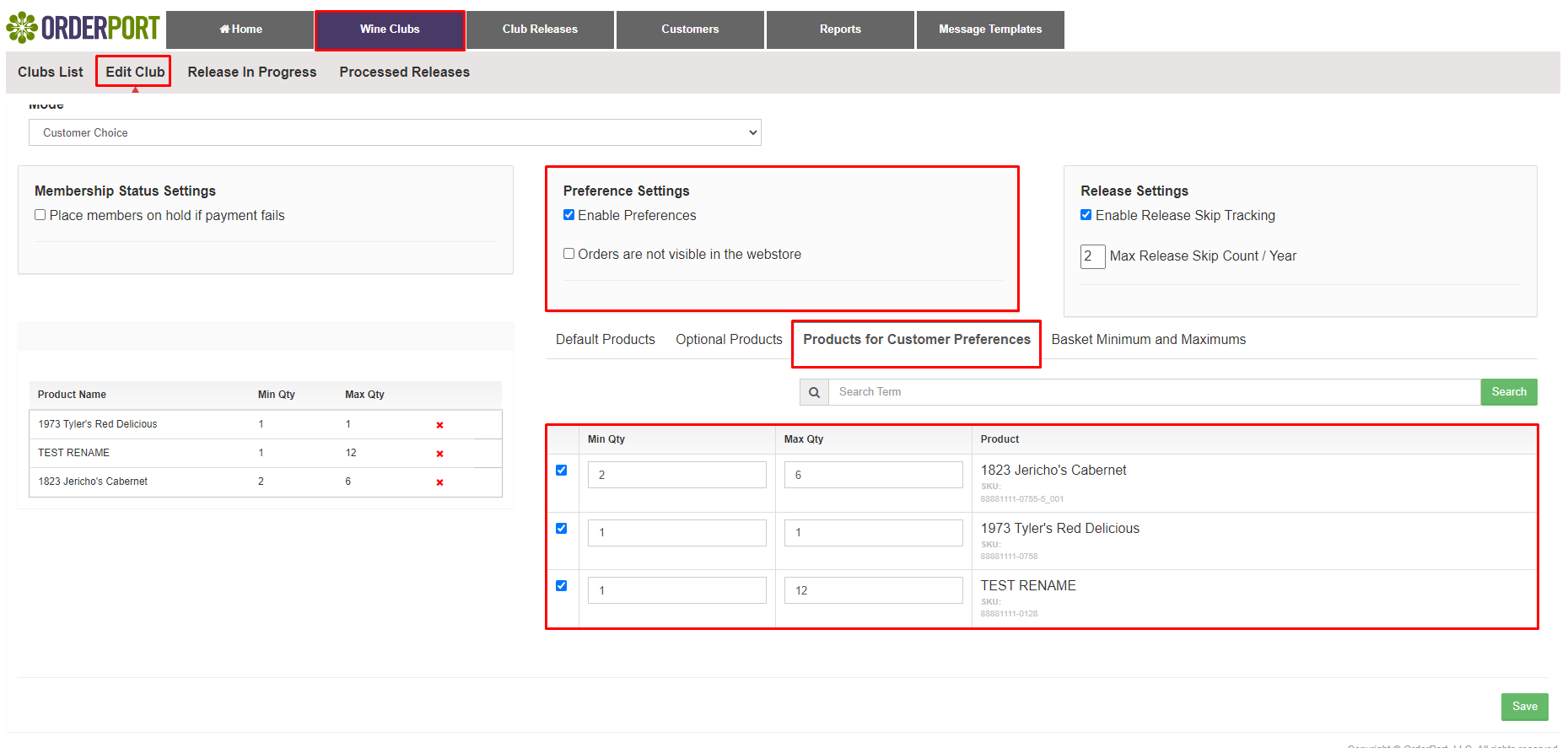Open the Wine Clubs menu
The image size is (1568, 748).
click(390, 30)
